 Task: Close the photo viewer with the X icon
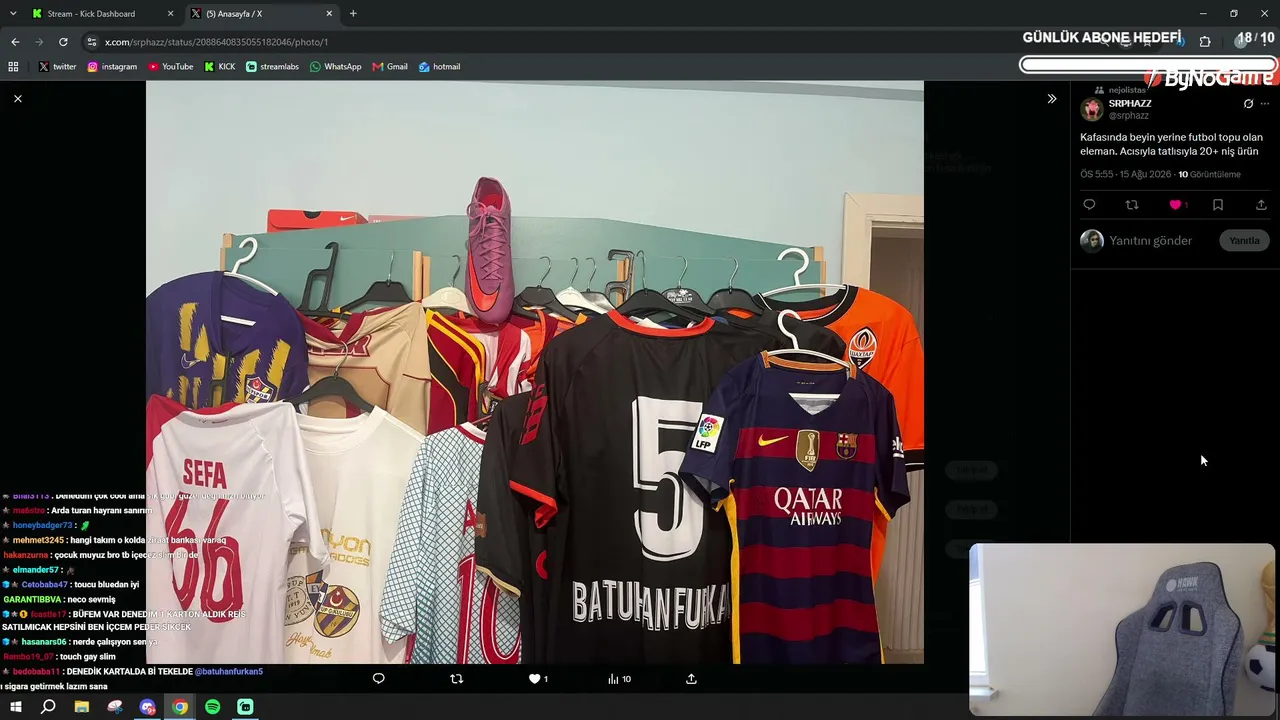[x=17, y=98]
